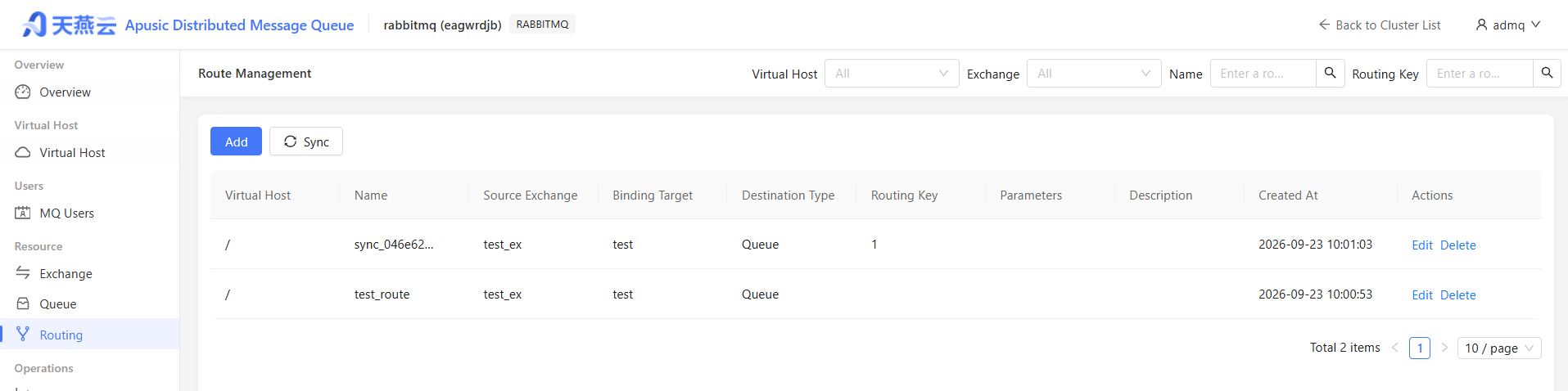This screenshot has width=1568, height=391.
Task: Open MQ Users menu item
Action: coord(90,213)
